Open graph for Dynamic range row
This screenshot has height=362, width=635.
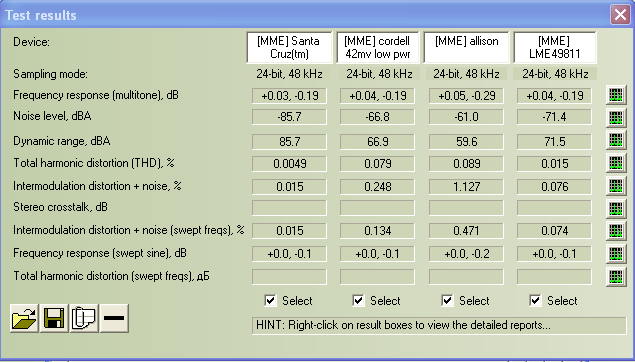(x=616, y=140)
